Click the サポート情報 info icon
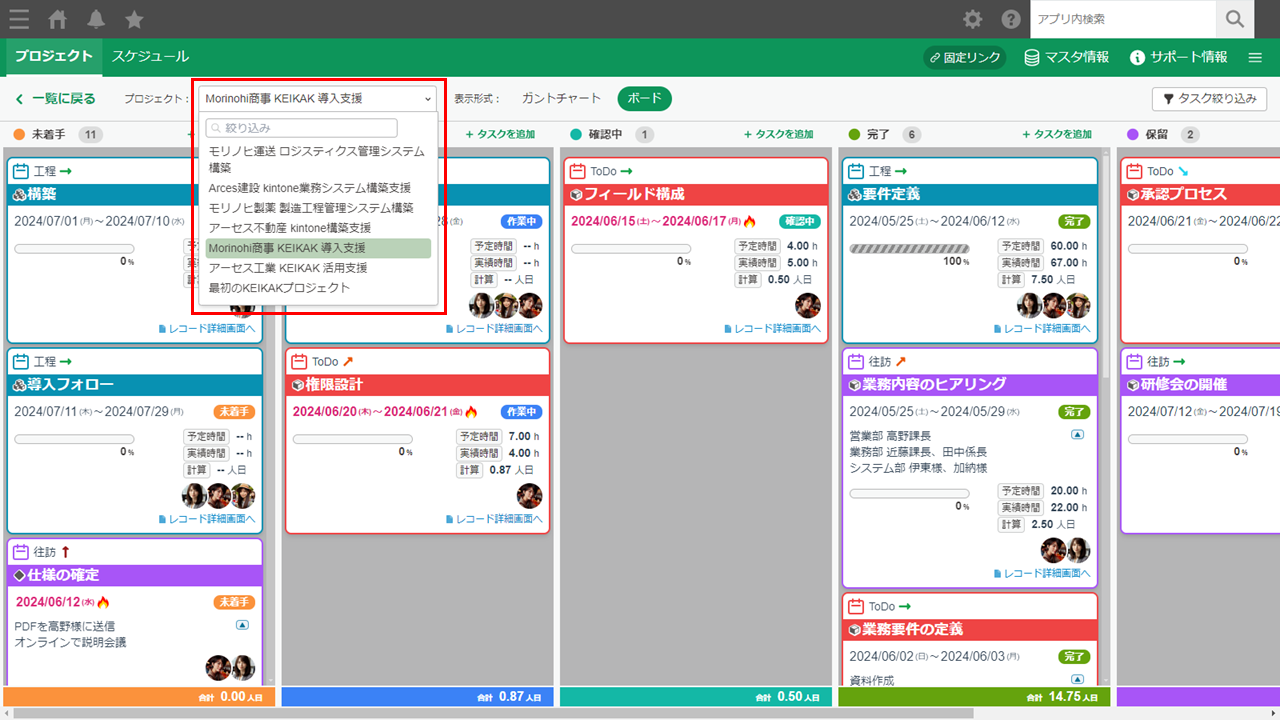The height and width of the screenshot is (720, 1280). pyautogui.click(x=1137, y=58)
